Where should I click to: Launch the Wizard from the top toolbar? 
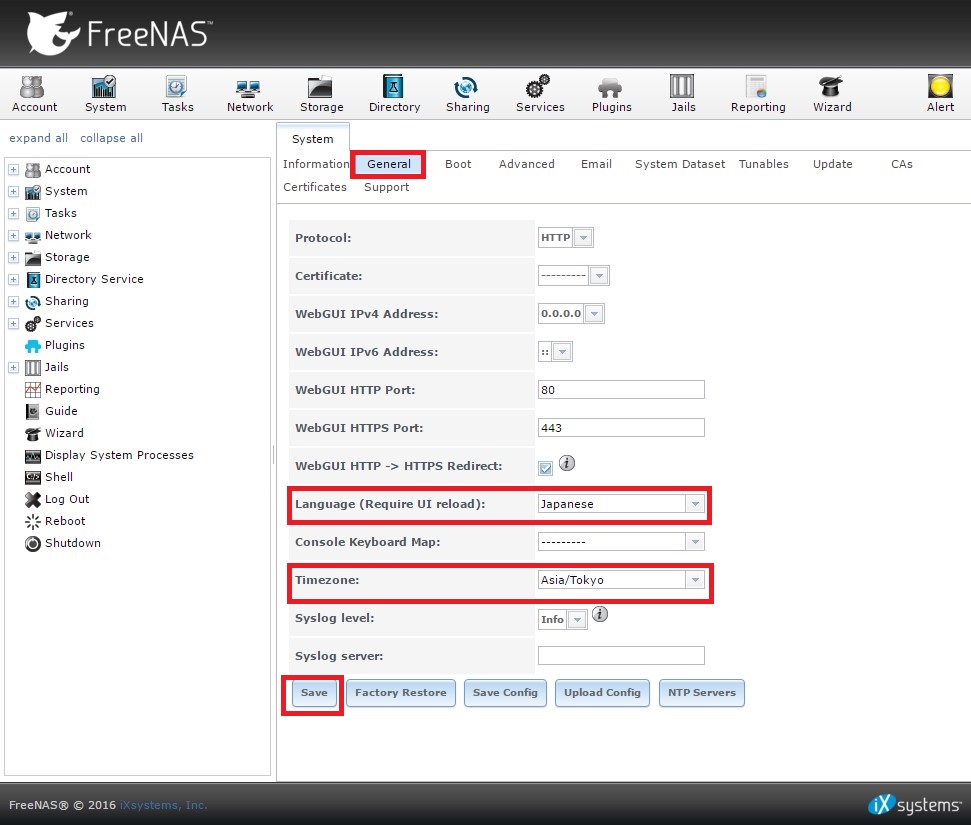[832, 94]
